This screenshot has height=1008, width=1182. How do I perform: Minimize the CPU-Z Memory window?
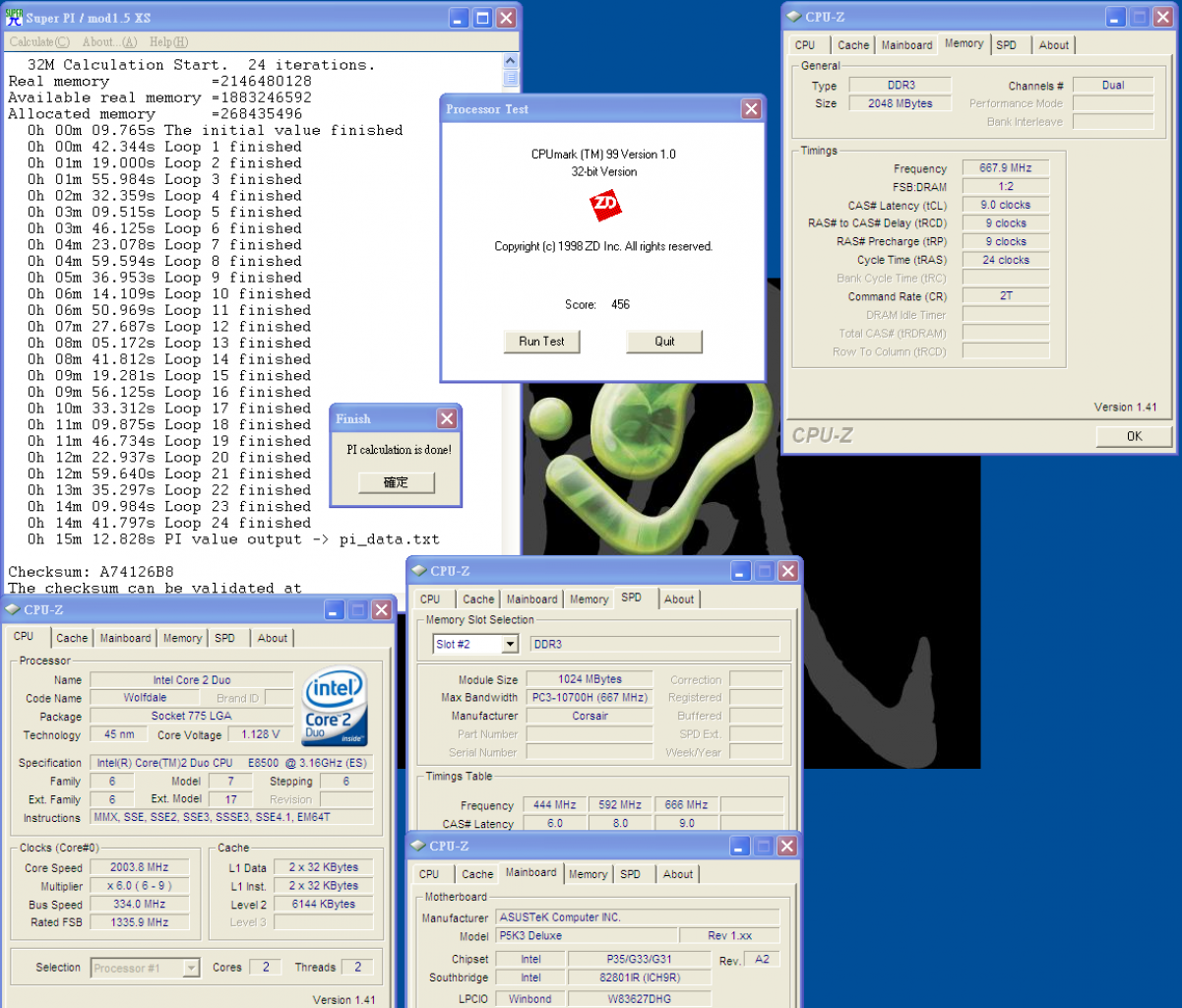(1116, 17)
